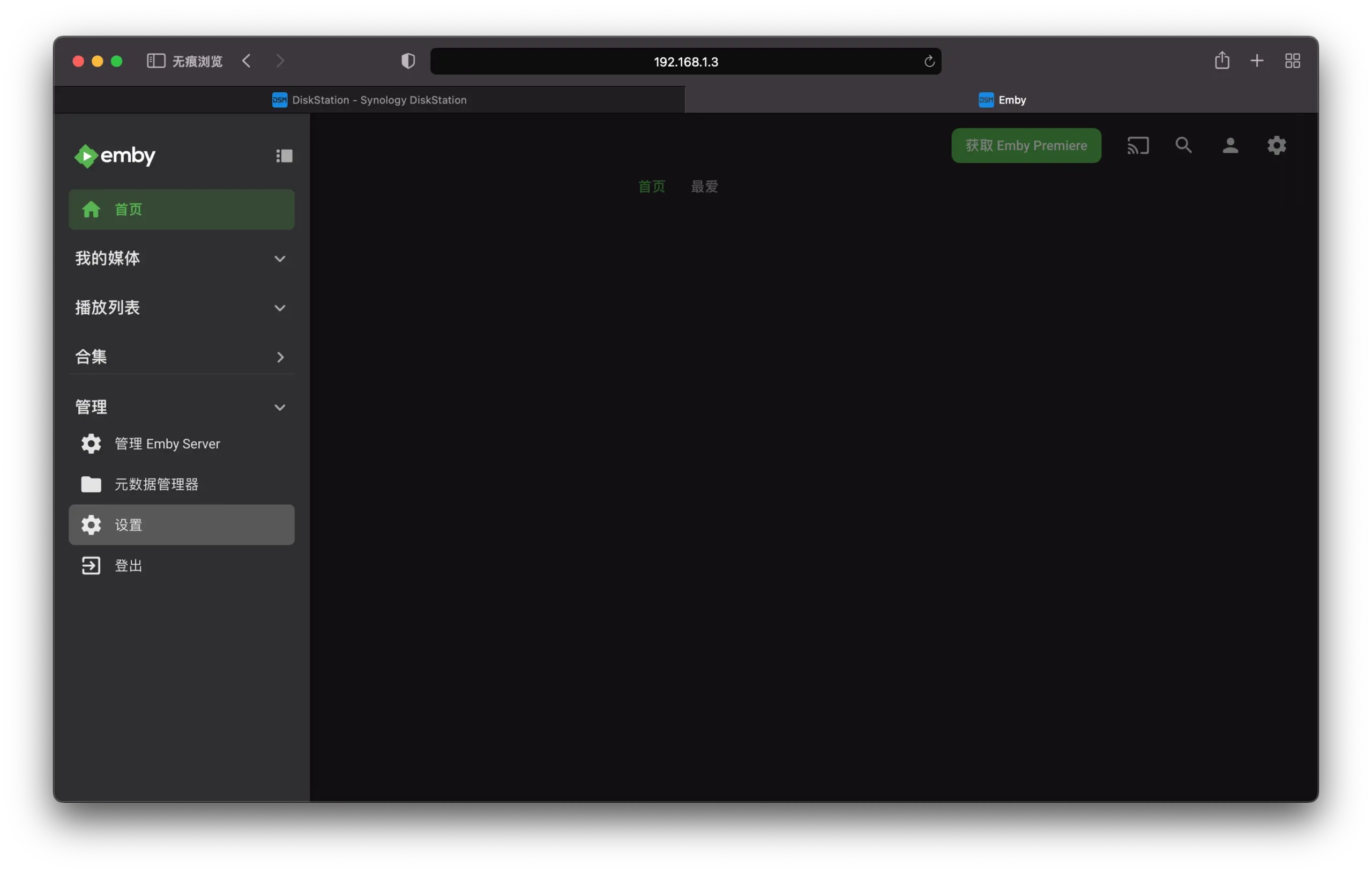Screen dimensions: 1372x873
Task: Click 播放列表 section heading
Action: coord(108,307)
